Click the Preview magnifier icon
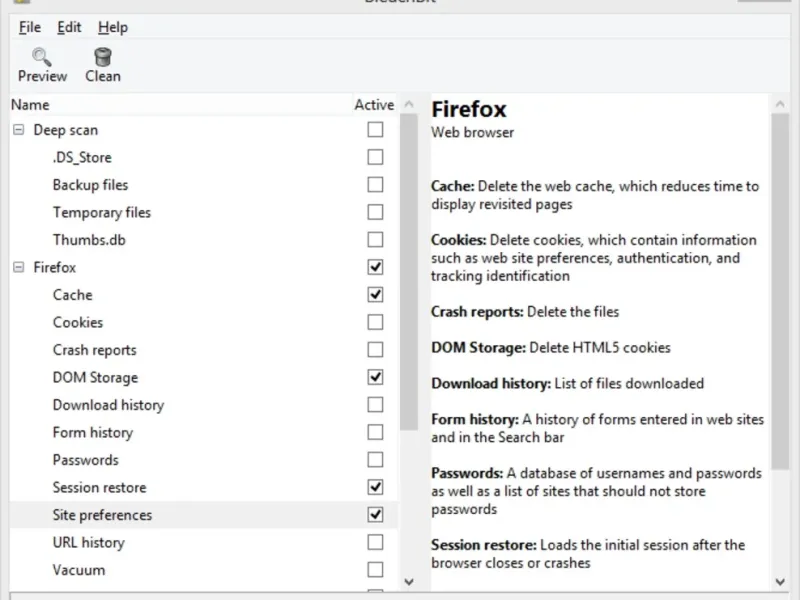This screenshot has height=600, width=800. coord(42,57)
